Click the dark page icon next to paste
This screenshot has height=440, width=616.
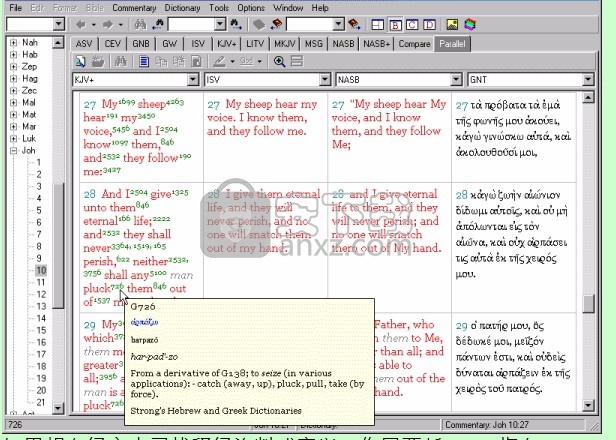(196, 61)
